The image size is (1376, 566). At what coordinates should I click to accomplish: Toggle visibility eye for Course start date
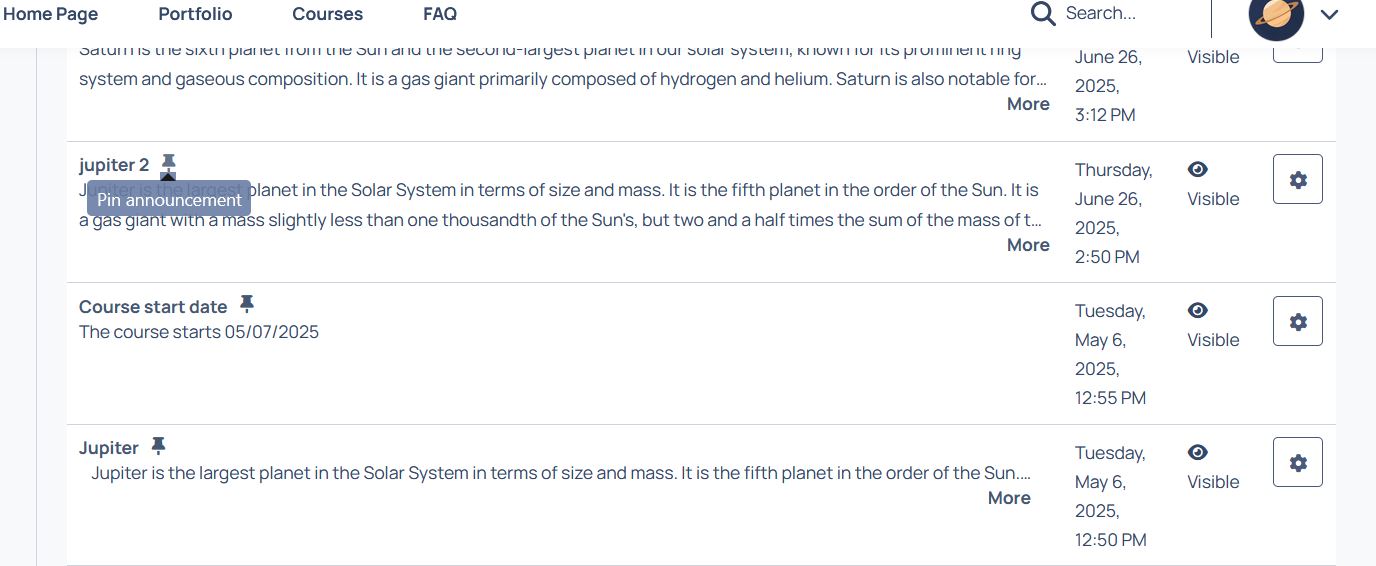[x=1198, y=311]
